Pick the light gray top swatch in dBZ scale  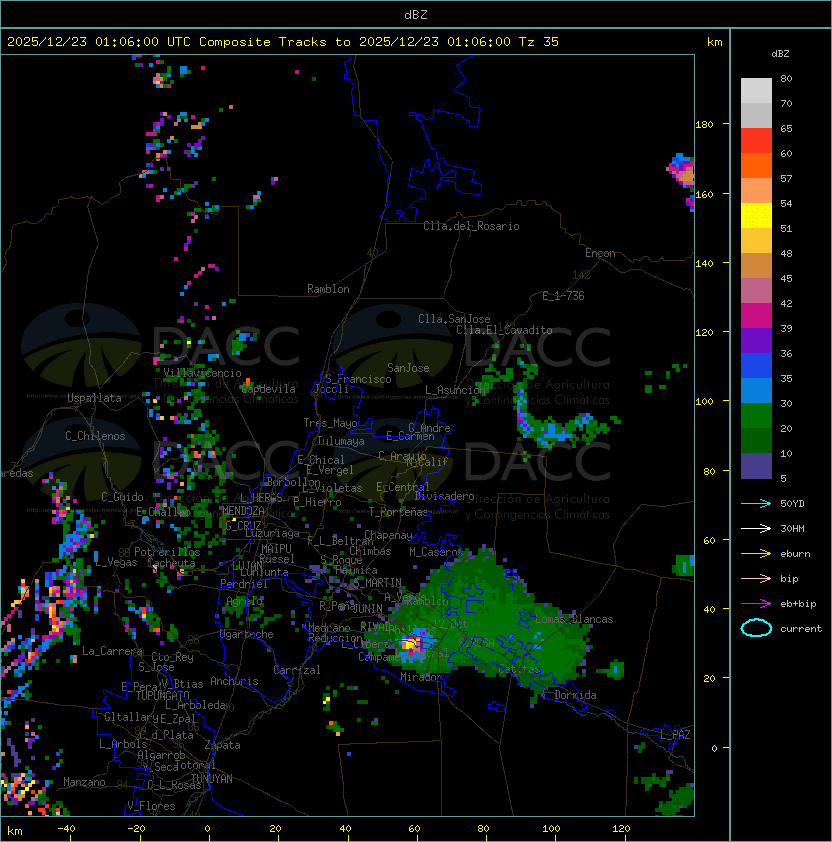pyautogui.click(x=756, y=91)
